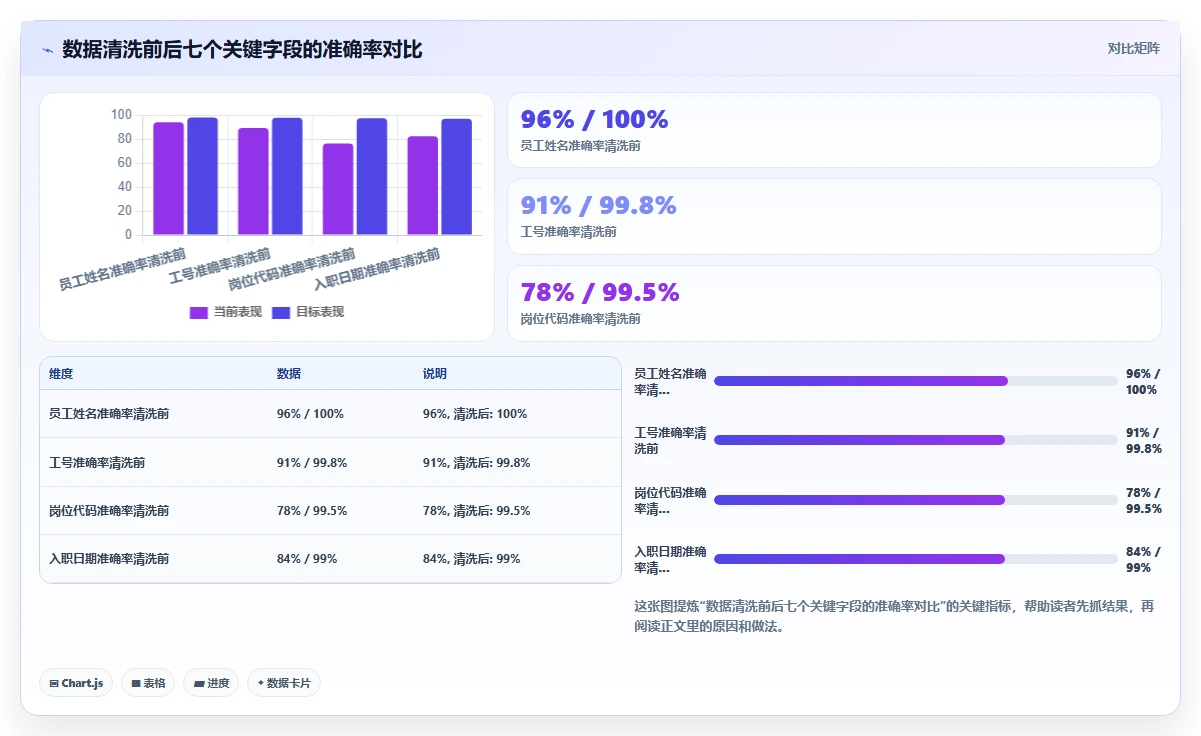Click the 数据卡片 tag chip
The width and height of the screenshot is (1201, 736).
click(x=284, y=683)
